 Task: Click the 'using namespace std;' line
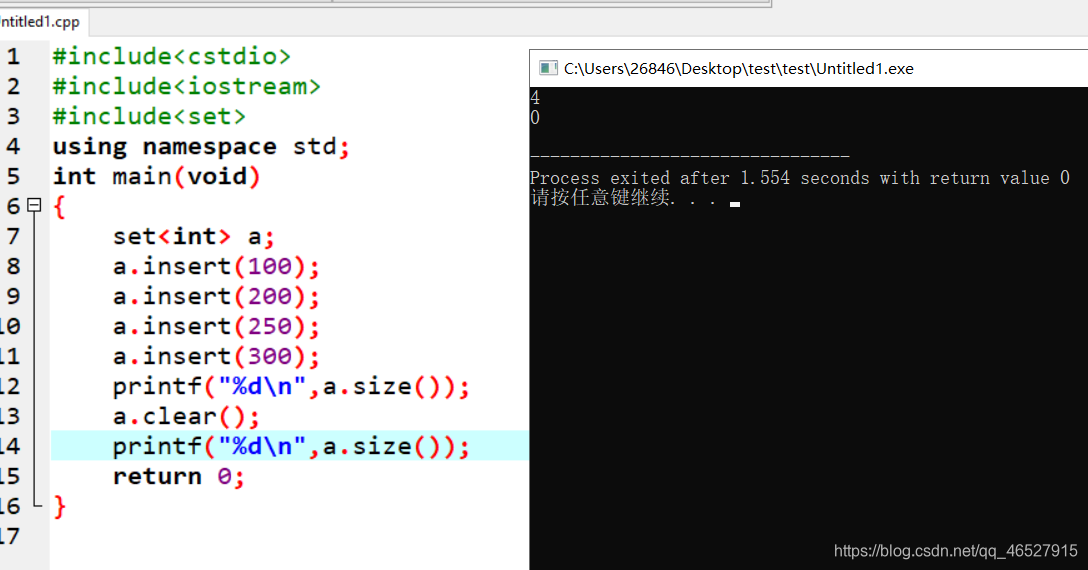(x=201, y=147)
